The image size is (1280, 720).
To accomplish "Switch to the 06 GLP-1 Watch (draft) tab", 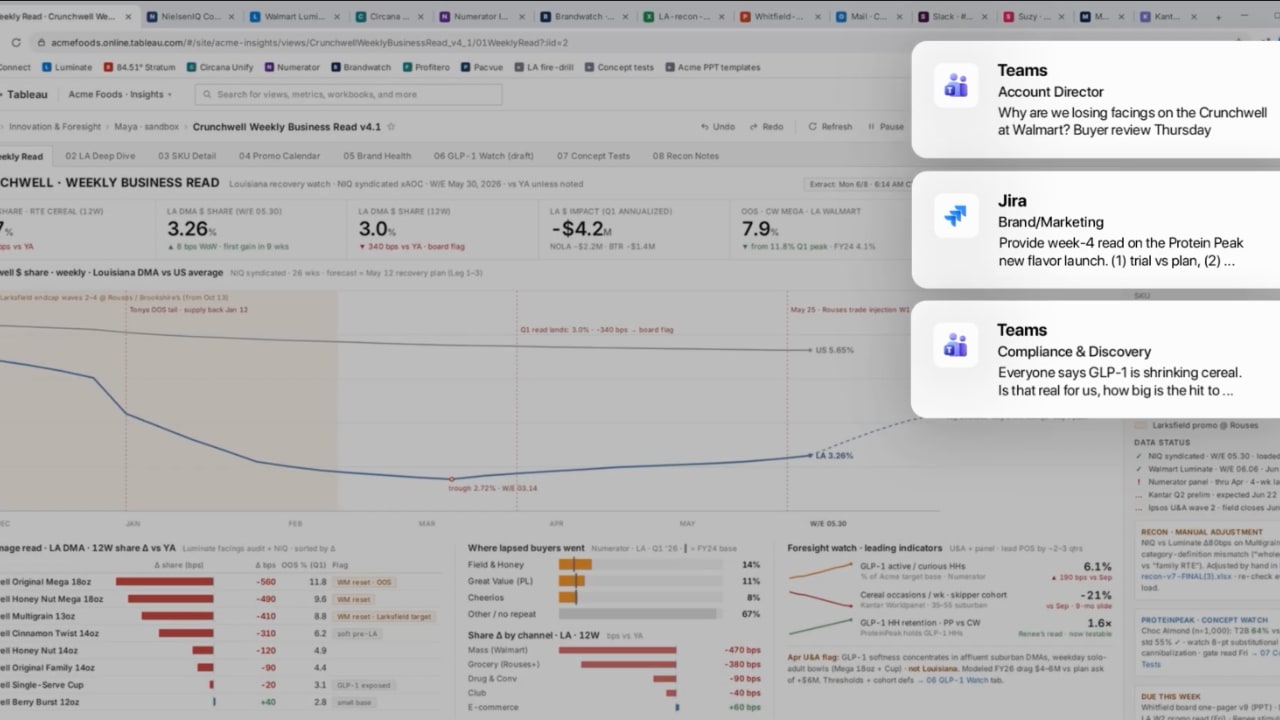I will click(x=484, y=156).
